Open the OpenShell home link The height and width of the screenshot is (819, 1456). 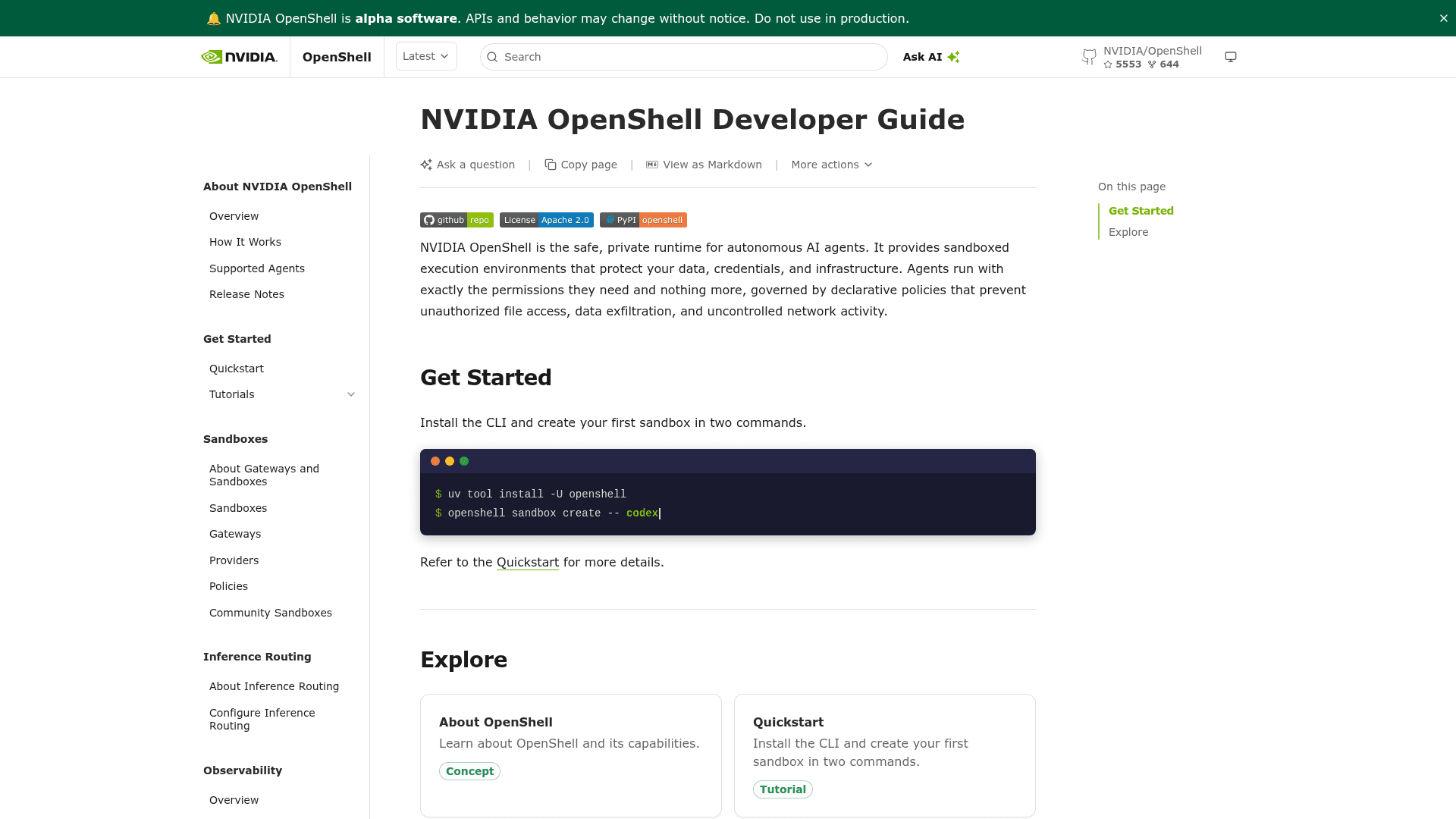click(337, 57)
